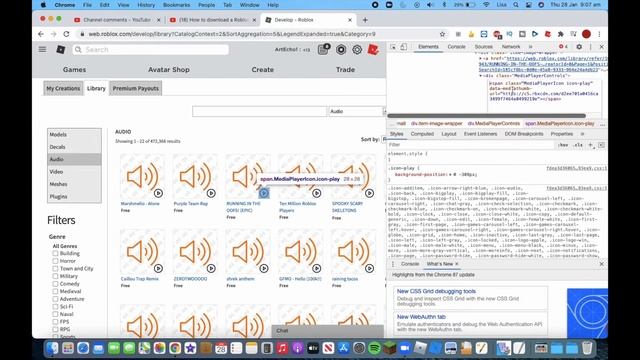Check the Naval genre filter
The image size is (640, 360).
[55, 314]
